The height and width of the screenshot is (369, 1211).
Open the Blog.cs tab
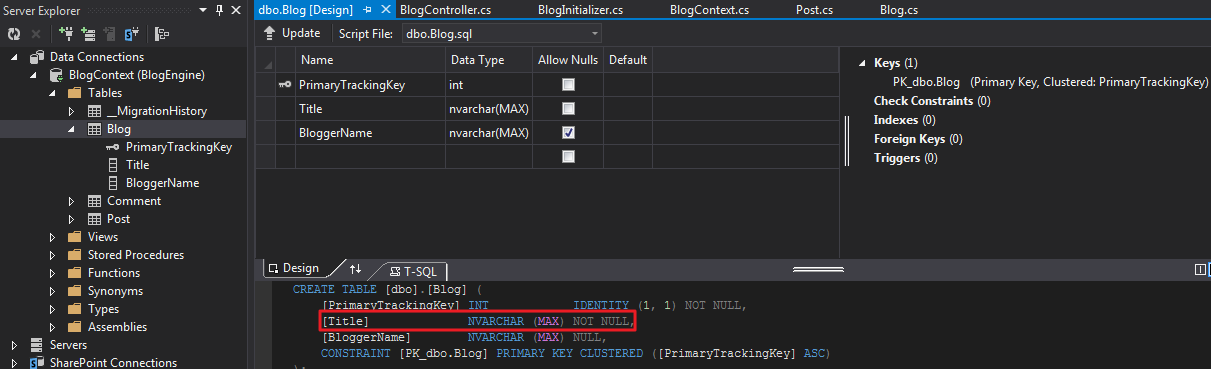pos(899,10)
